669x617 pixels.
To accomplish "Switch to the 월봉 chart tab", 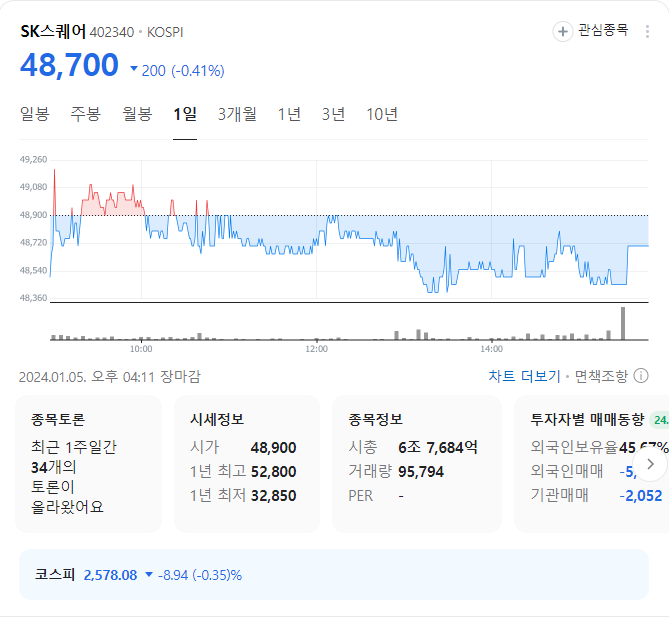I will [x=137, y=114].
